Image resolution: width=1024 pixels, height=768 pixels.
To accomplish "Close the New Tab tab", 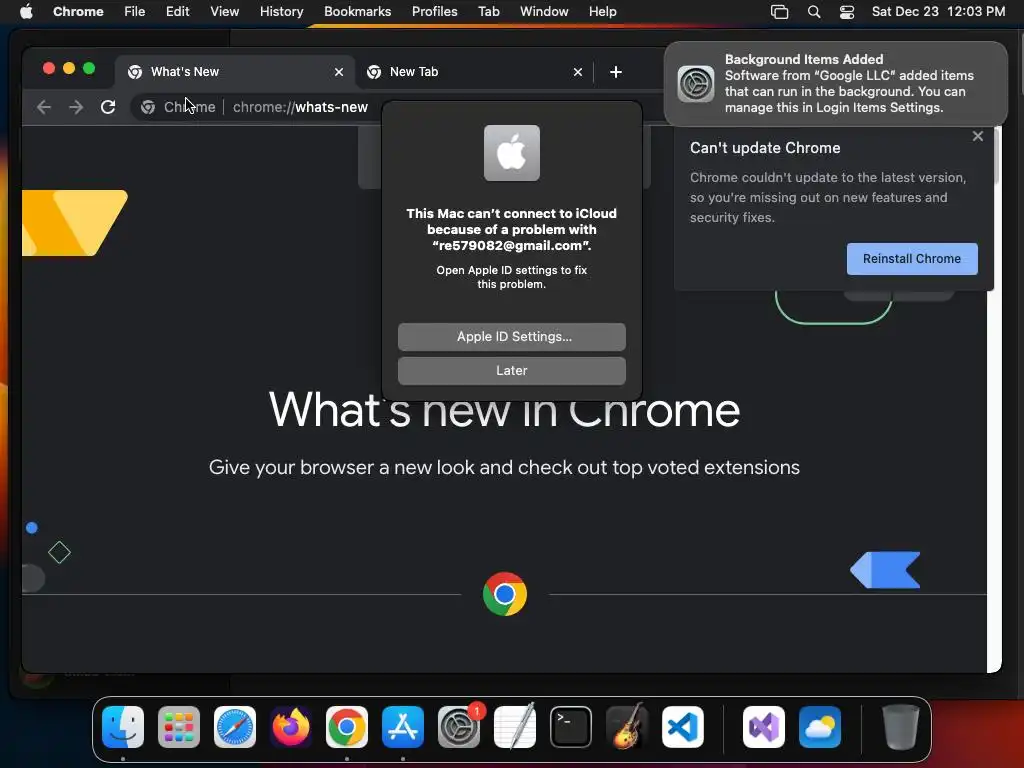I will [578, 72].
